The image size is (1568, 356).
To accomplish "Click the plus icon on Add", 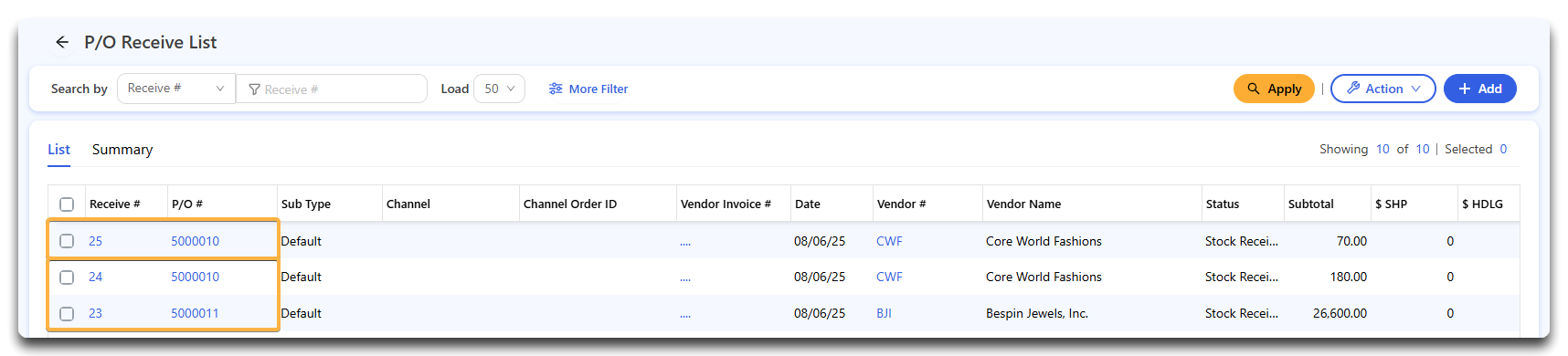I will click(x=1465, y=89).
